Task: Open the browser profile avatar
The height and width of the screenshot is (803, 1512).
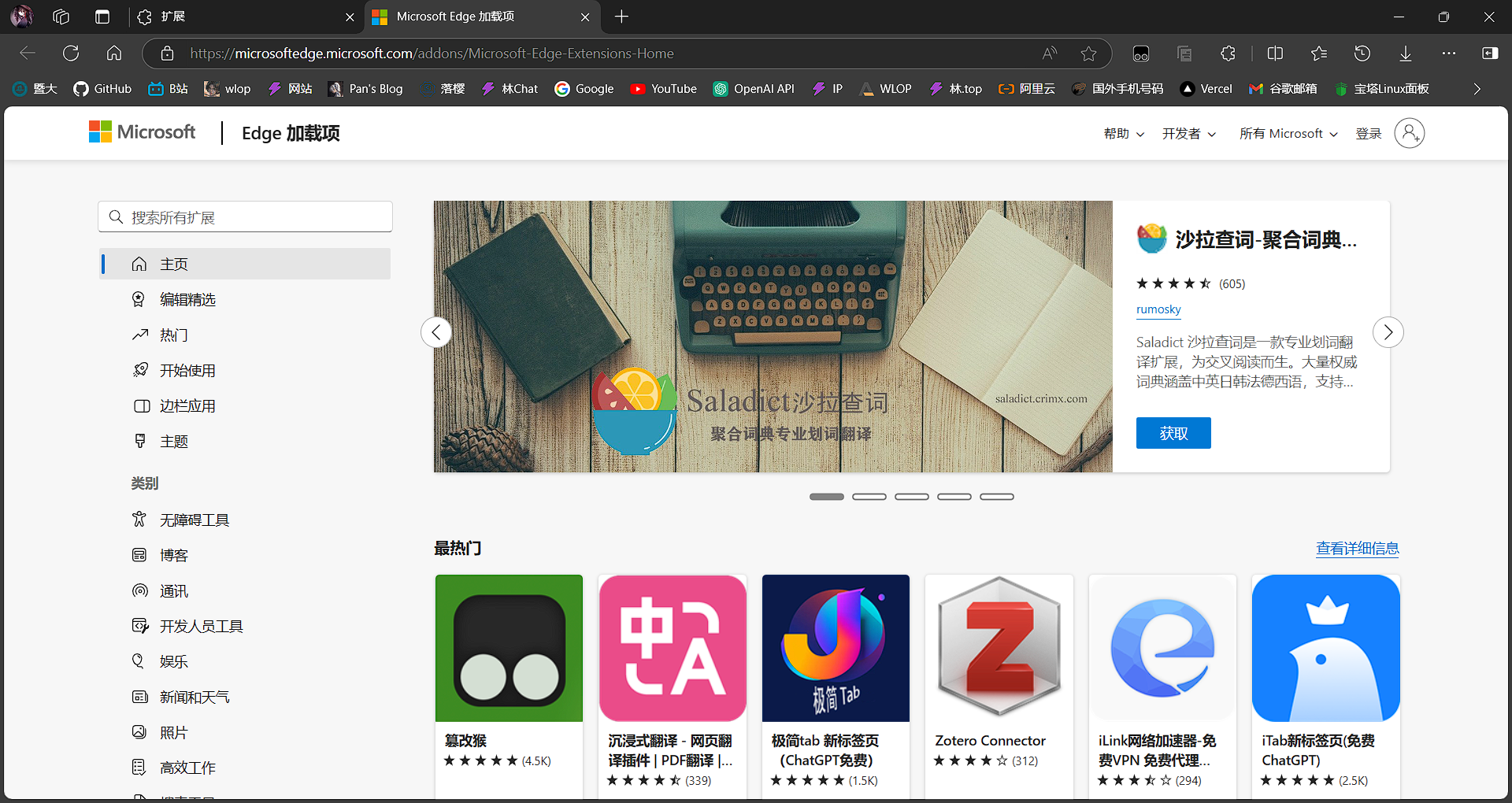Action: pyautogui.click(x=22, y=17)
